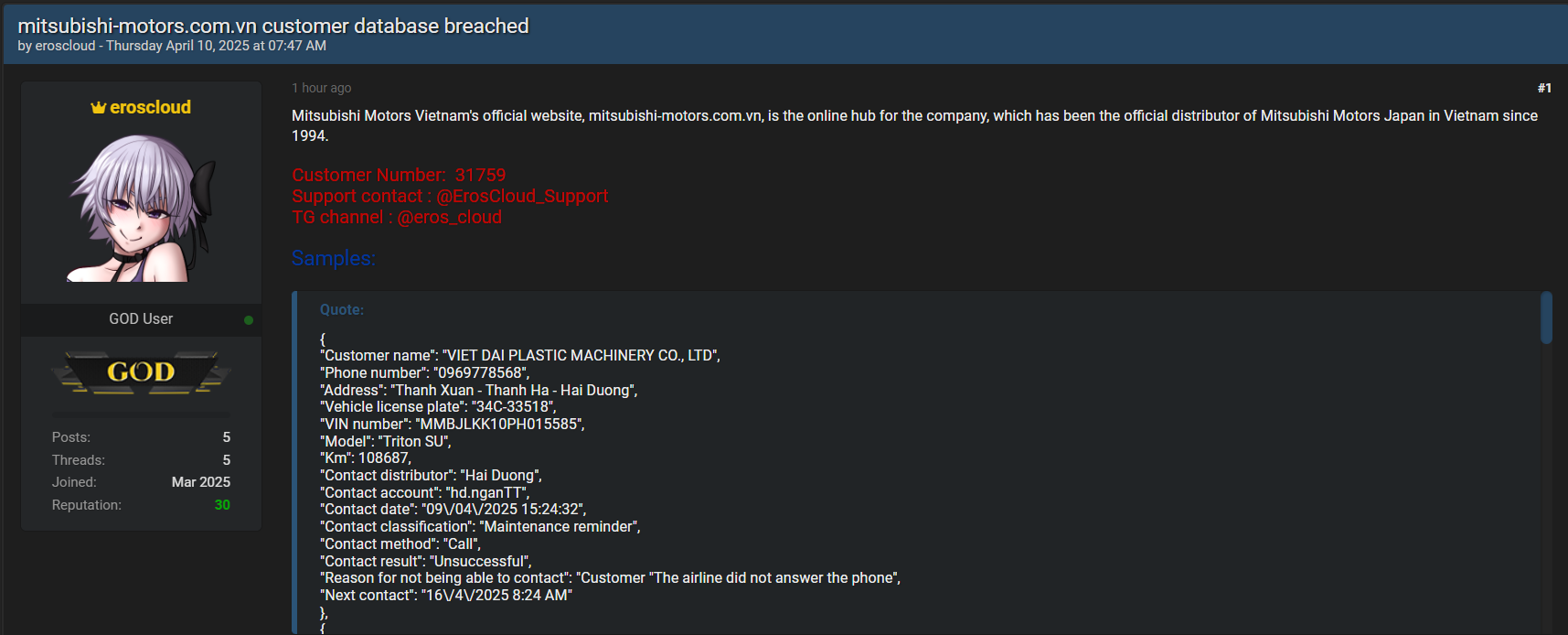Click the eroscloud author name in thread header

(65, 46)
